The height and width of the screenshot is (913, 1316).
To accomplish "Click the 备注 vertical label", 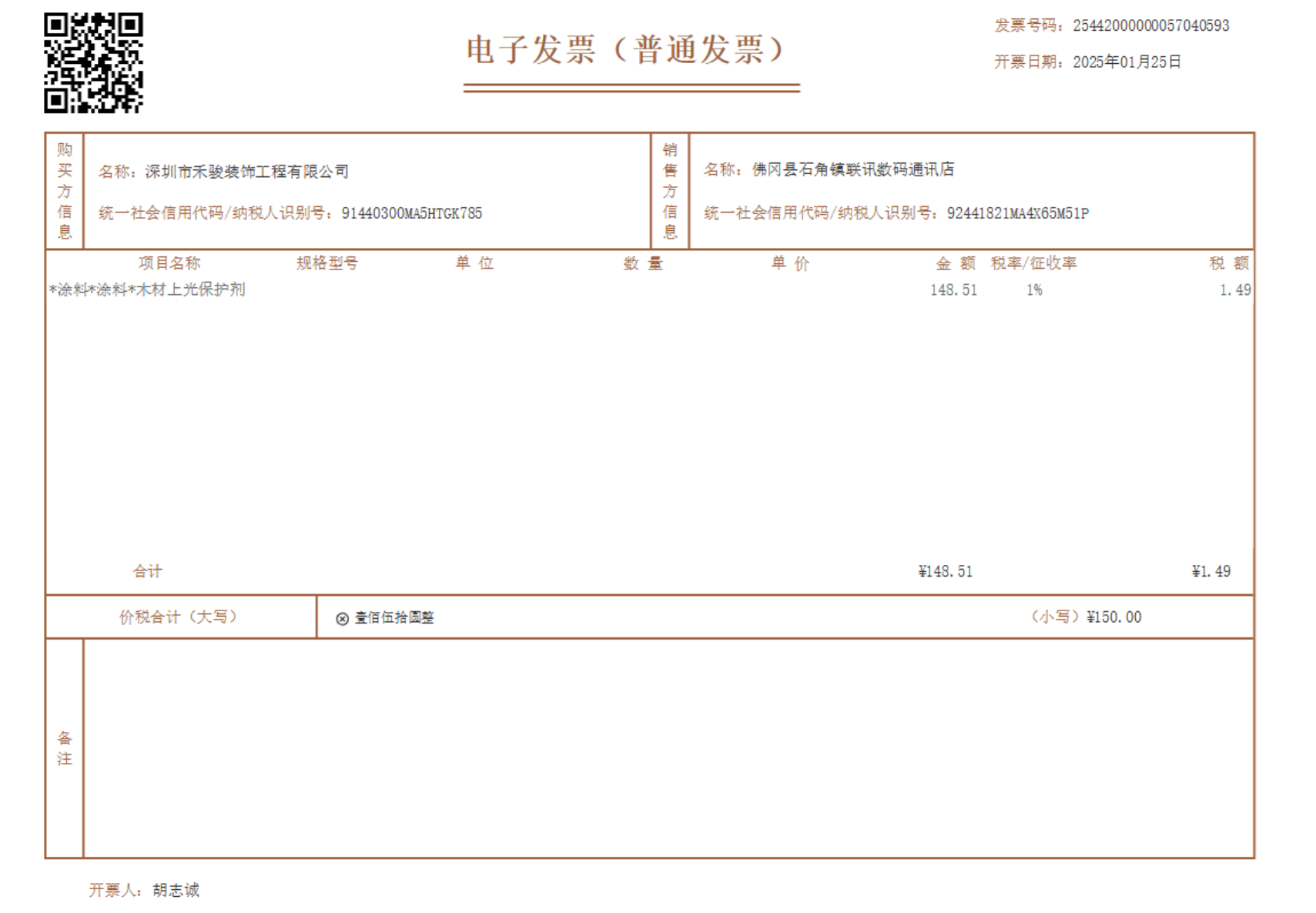I will [65, 748].
